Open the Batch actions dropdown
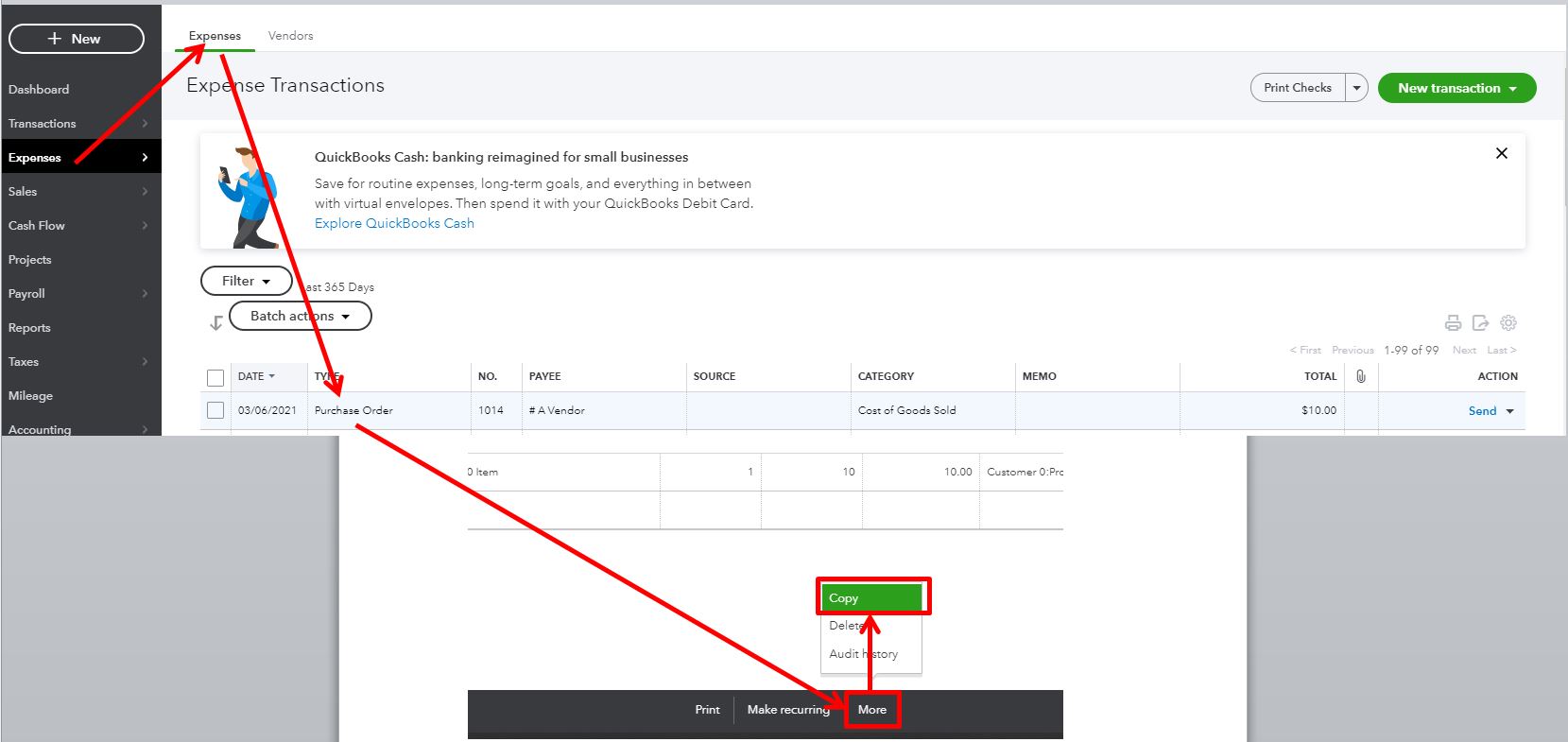 click(x=301, y=316)
